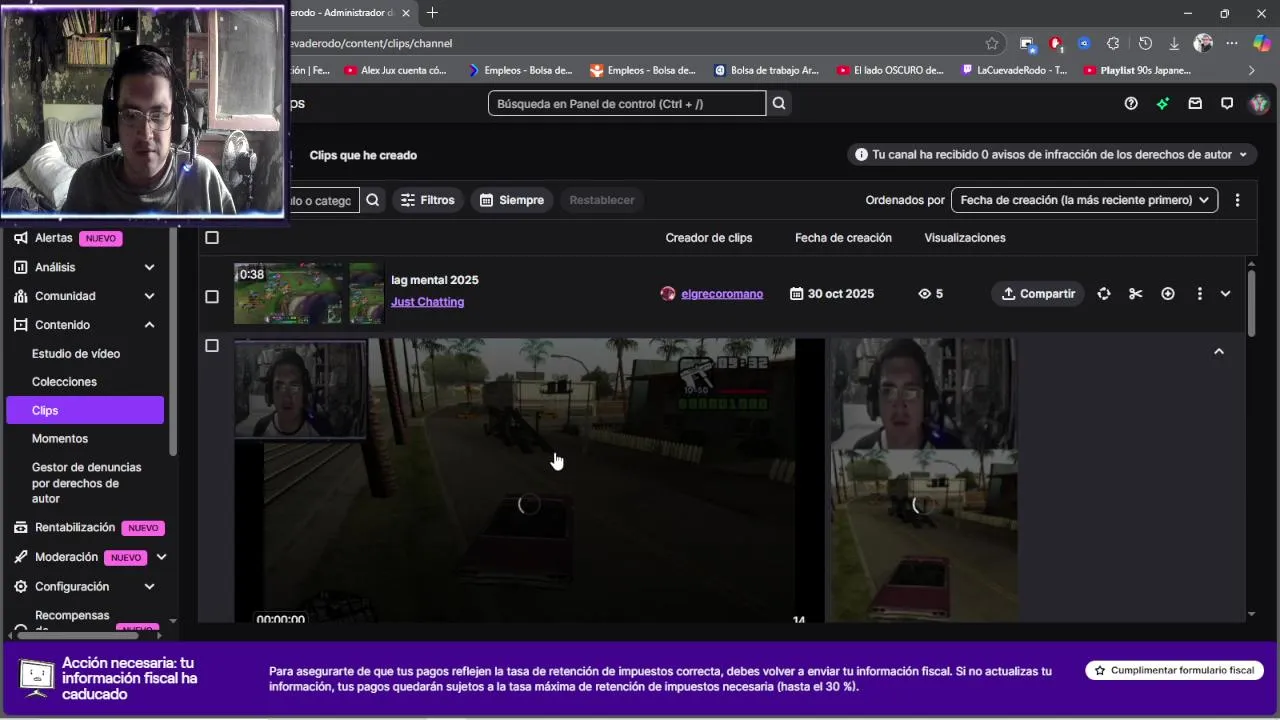Open Gestor de denuncias por derechos de autor
Image resolution: width=1280 pixels, height=720 pixels.
pos(87,483)
